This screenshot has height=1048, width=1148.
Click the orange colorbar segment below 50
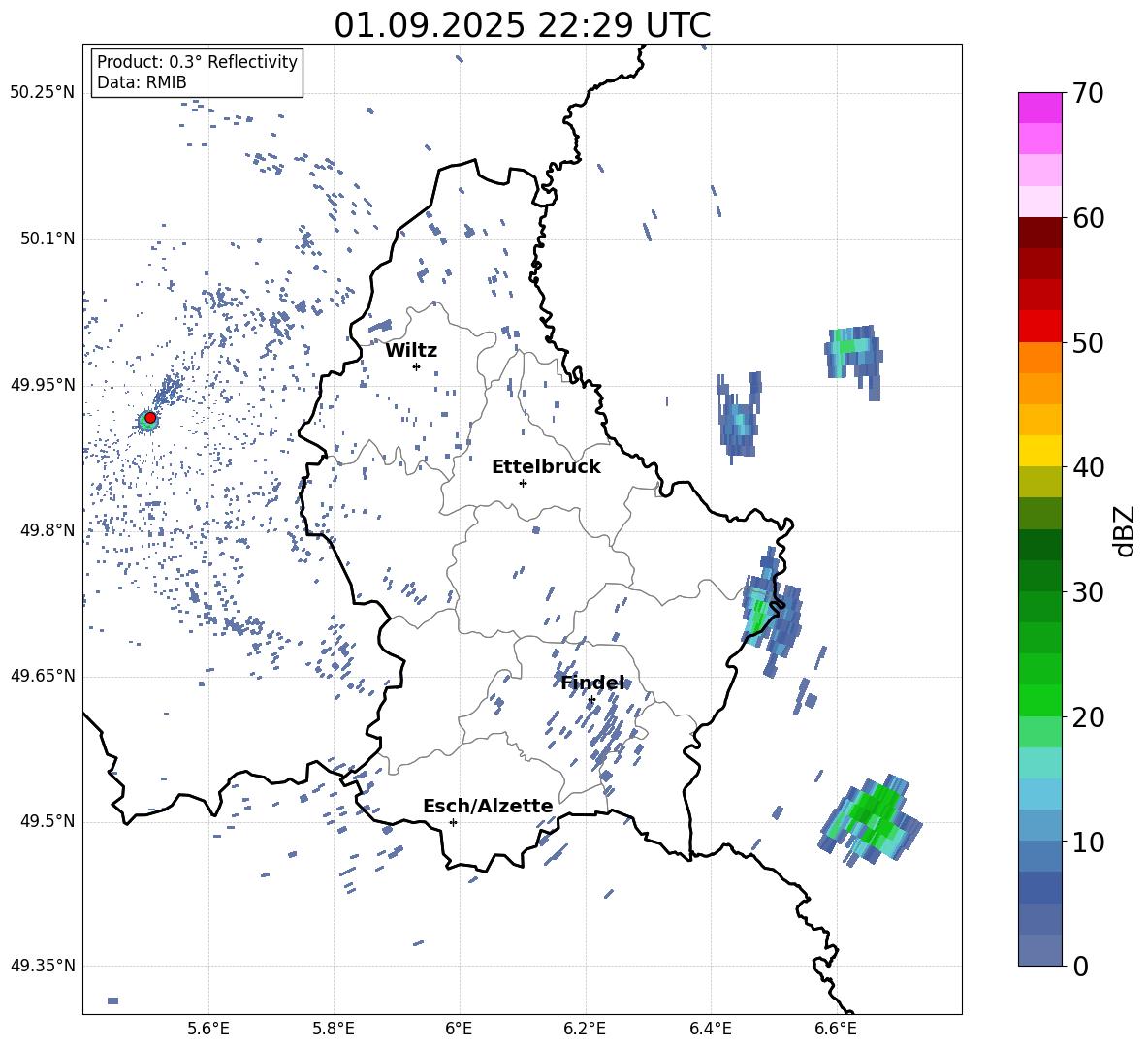1040,358
